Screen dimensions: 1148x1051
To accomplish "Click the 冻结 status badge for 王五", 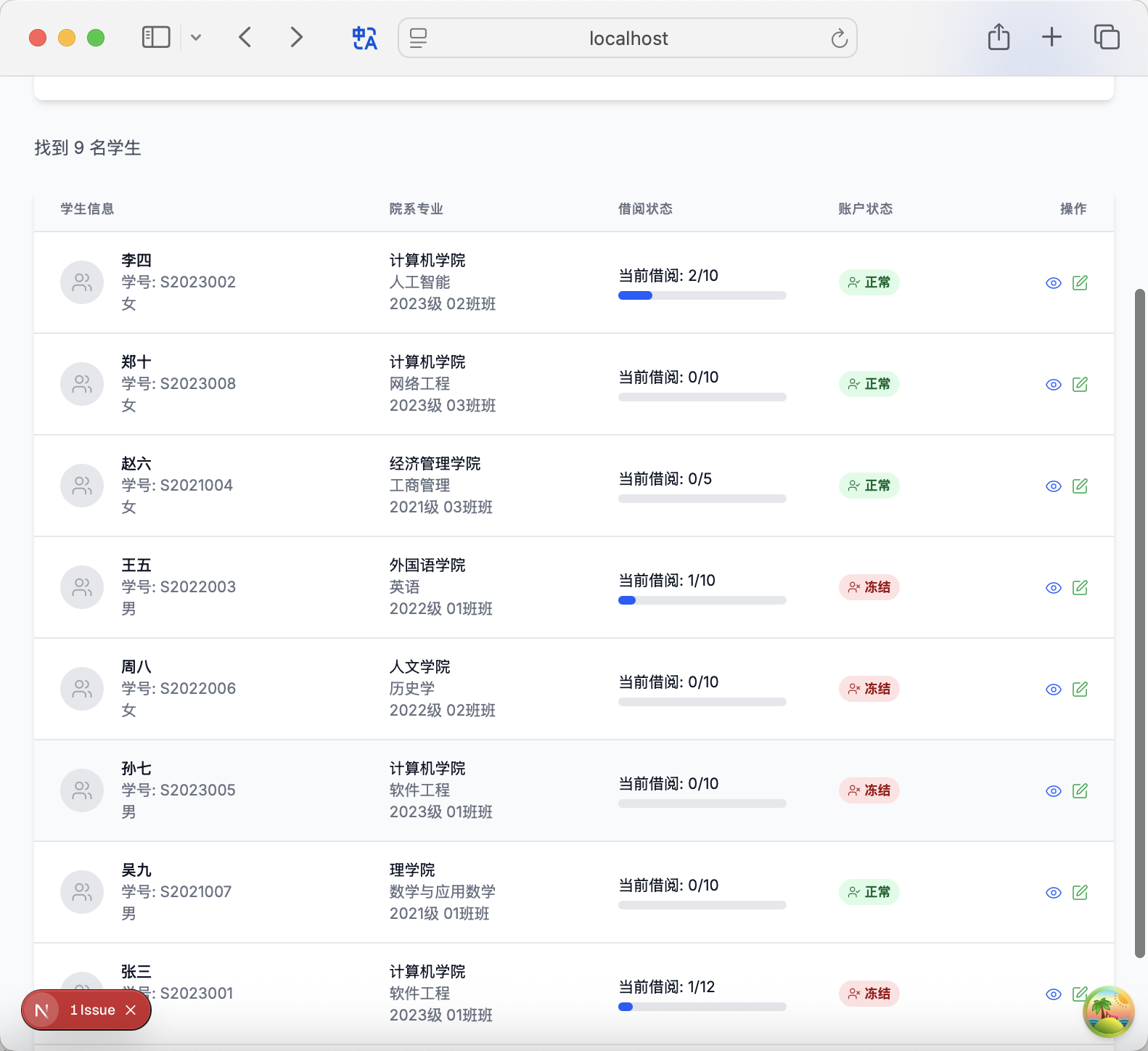I will 869,587.
